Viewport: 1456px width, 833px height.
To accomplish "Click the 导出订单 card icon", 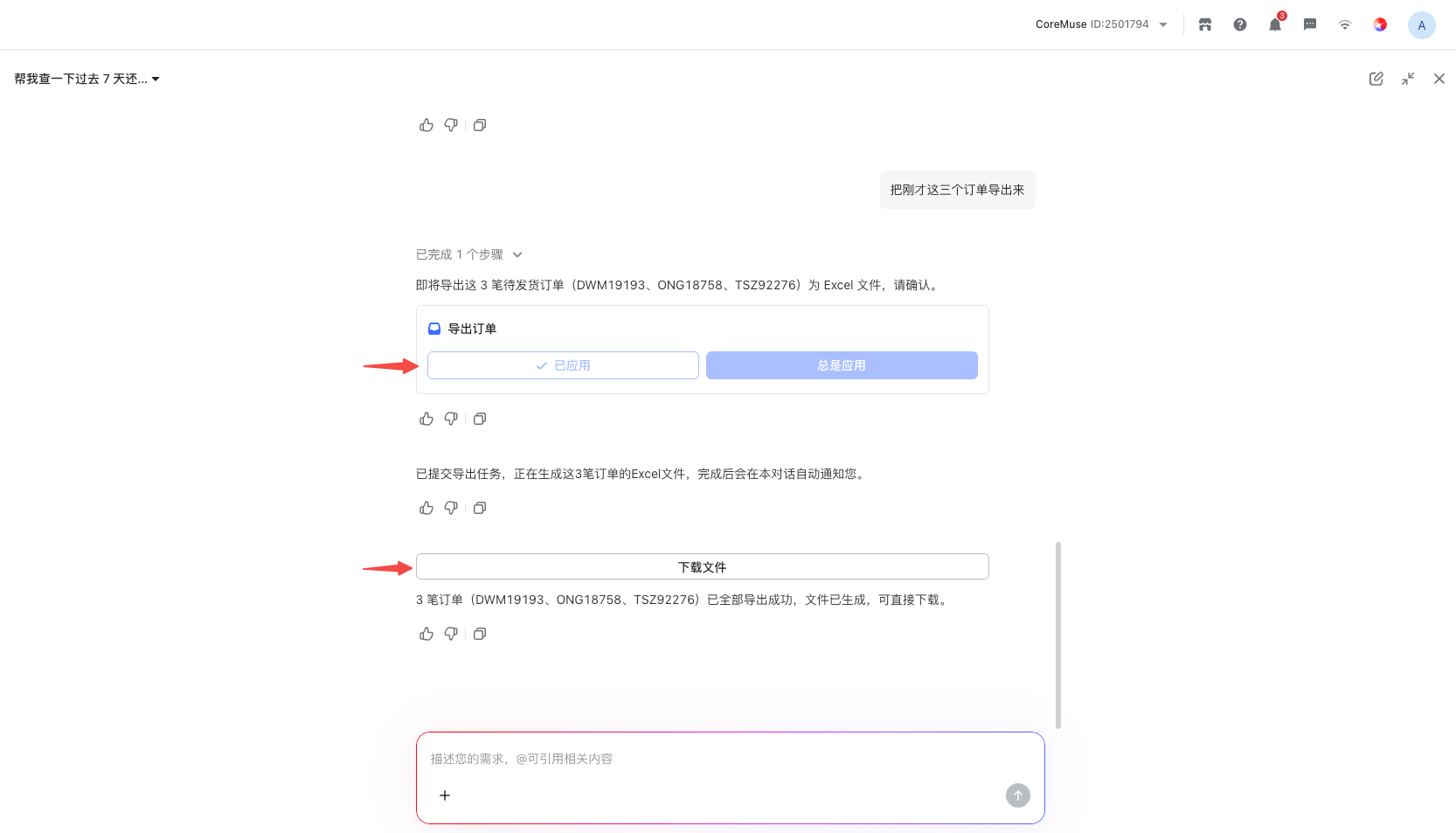I will click(434, 329).
